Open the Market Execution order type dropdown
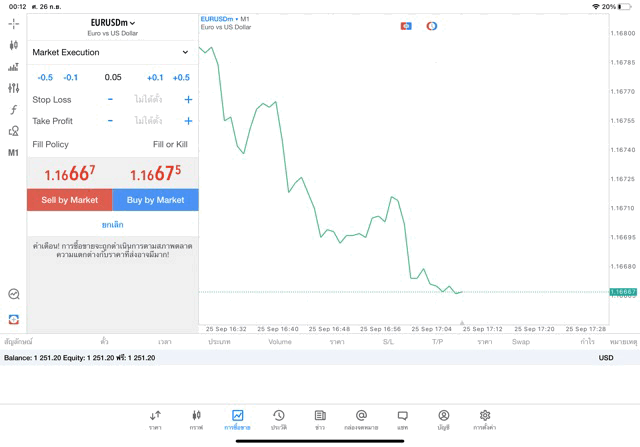Image resolution: width=640 pixels, height=447 pixels. (x=112, y=52)
